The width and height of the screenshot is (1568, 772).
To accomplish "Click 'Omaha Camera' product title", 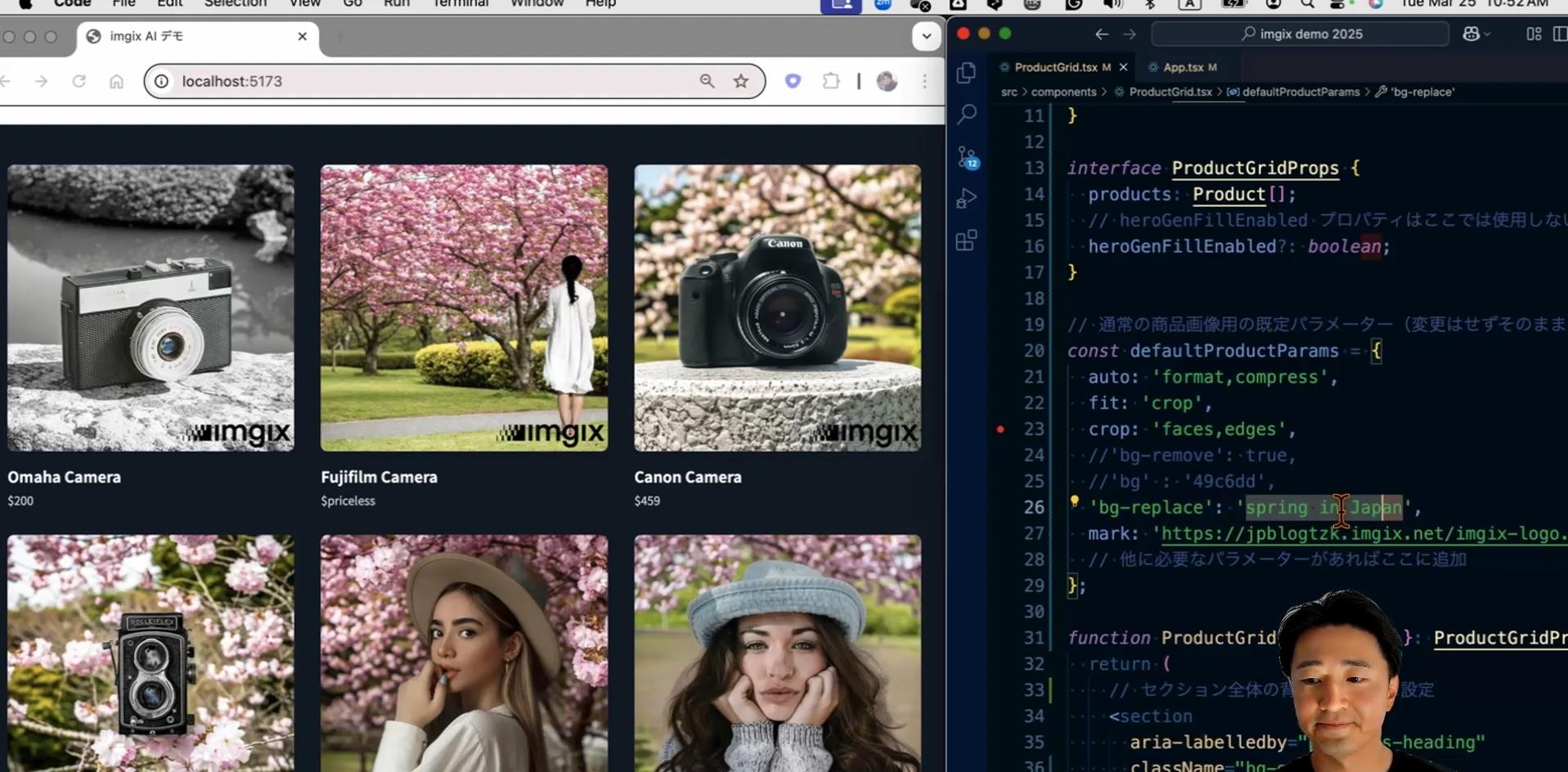I will (64, 477).
